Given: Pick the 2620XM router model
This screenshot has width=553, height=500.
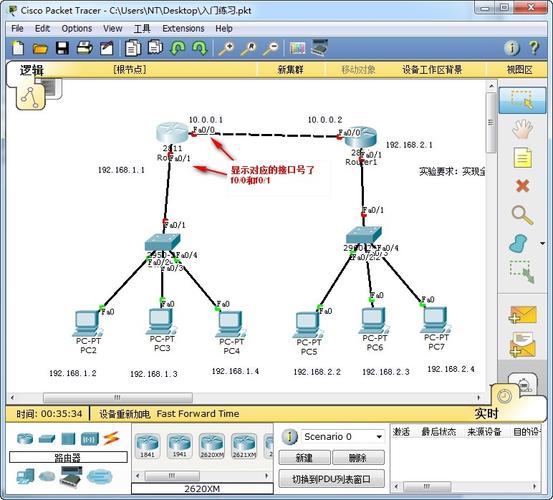Looking at the screenshot, I should 212,446.
